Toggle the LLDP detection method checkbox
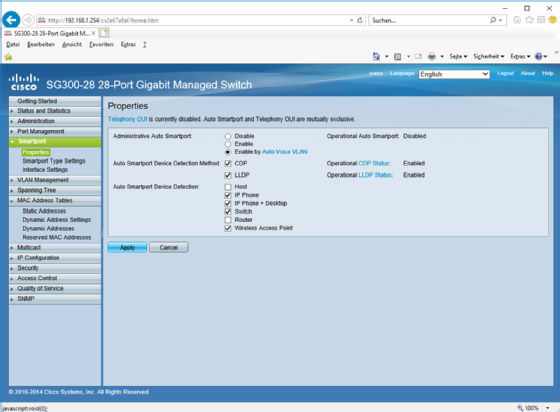 pyautogui.click(x=228, y=175)
